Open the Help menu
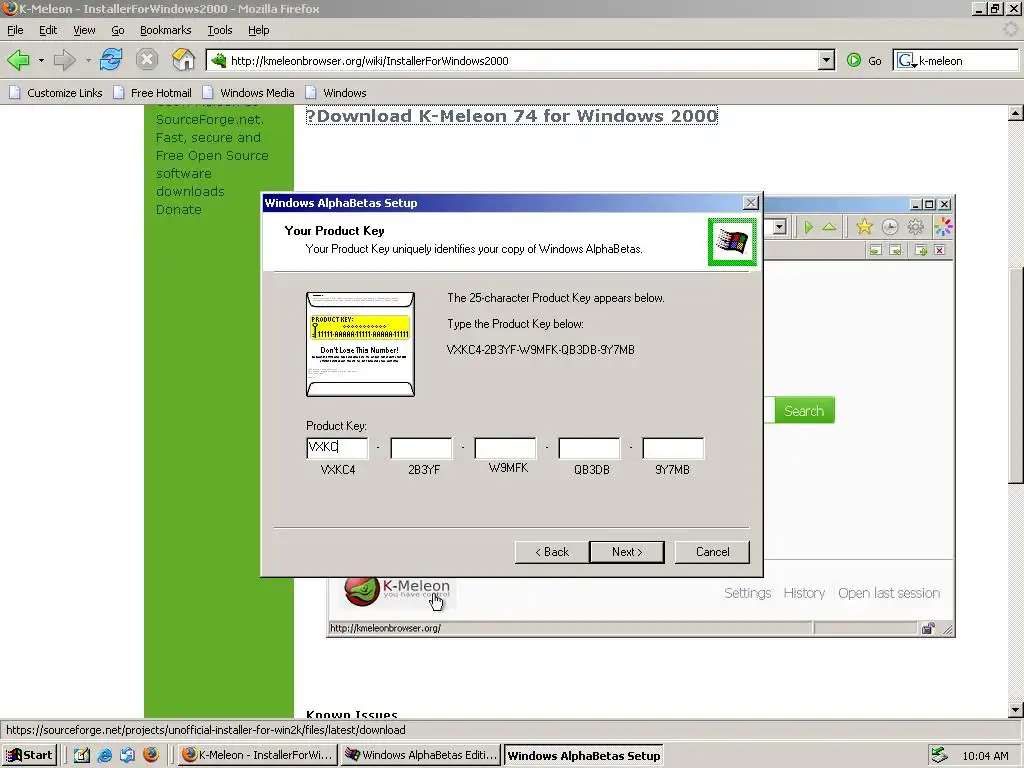This screenshot has height=768, width=1024. click(259, 30)
